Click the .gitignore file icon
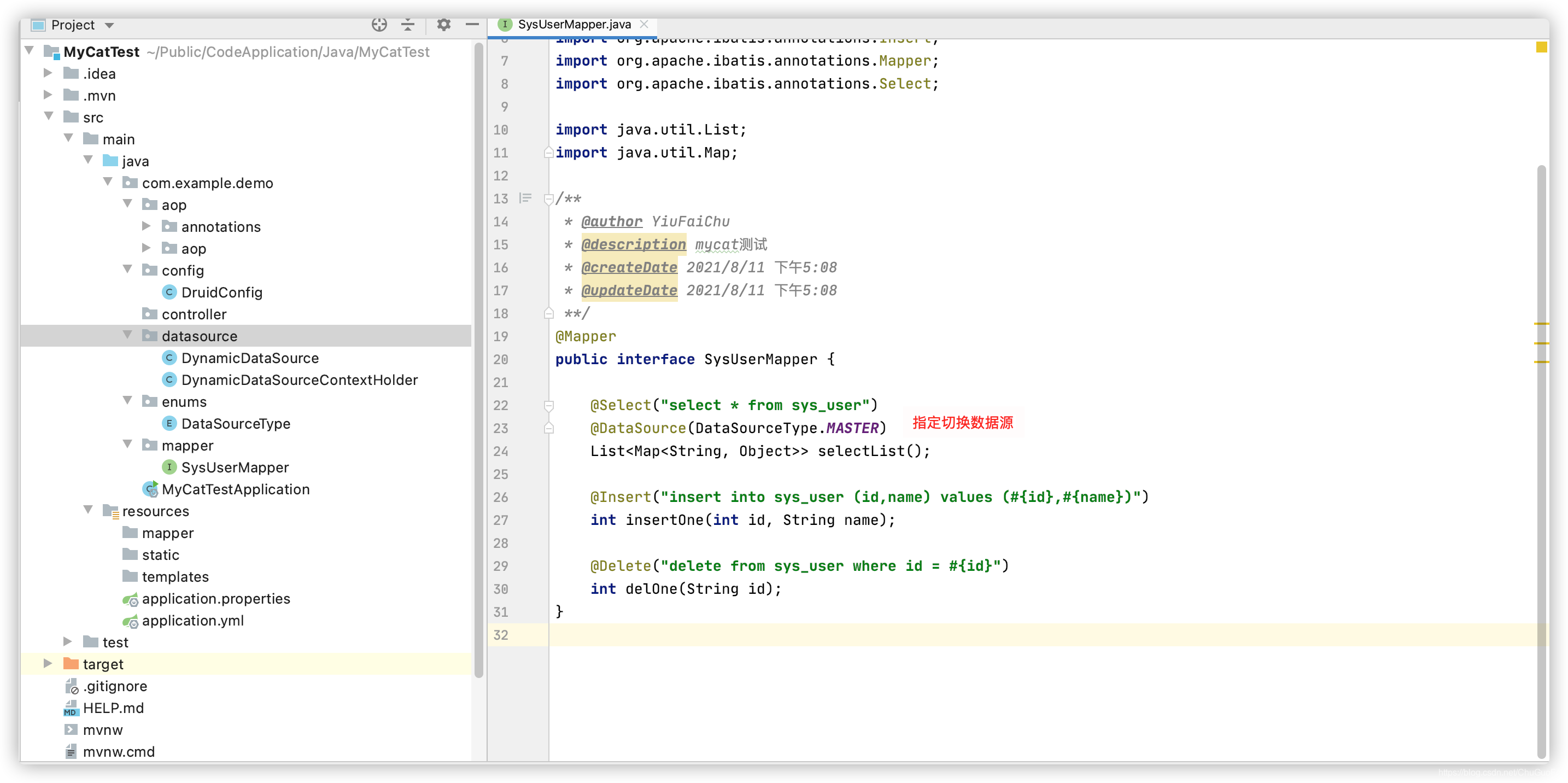Screen dimensions: 1568x783 pyautogui.click(x=71, y=686)
